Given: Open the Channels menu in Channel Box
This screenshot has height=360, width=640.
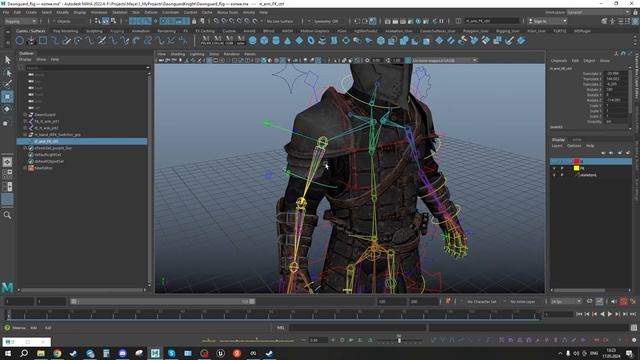Looking at the screenshot, I should click(x=559, y=60).
